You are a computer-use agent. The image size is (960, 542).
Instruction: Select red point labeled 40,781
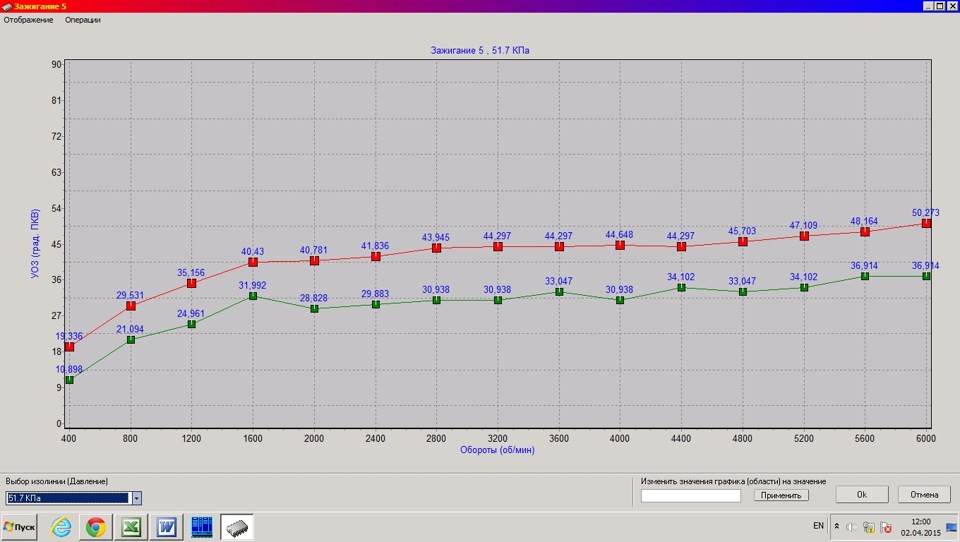[314, 261]
